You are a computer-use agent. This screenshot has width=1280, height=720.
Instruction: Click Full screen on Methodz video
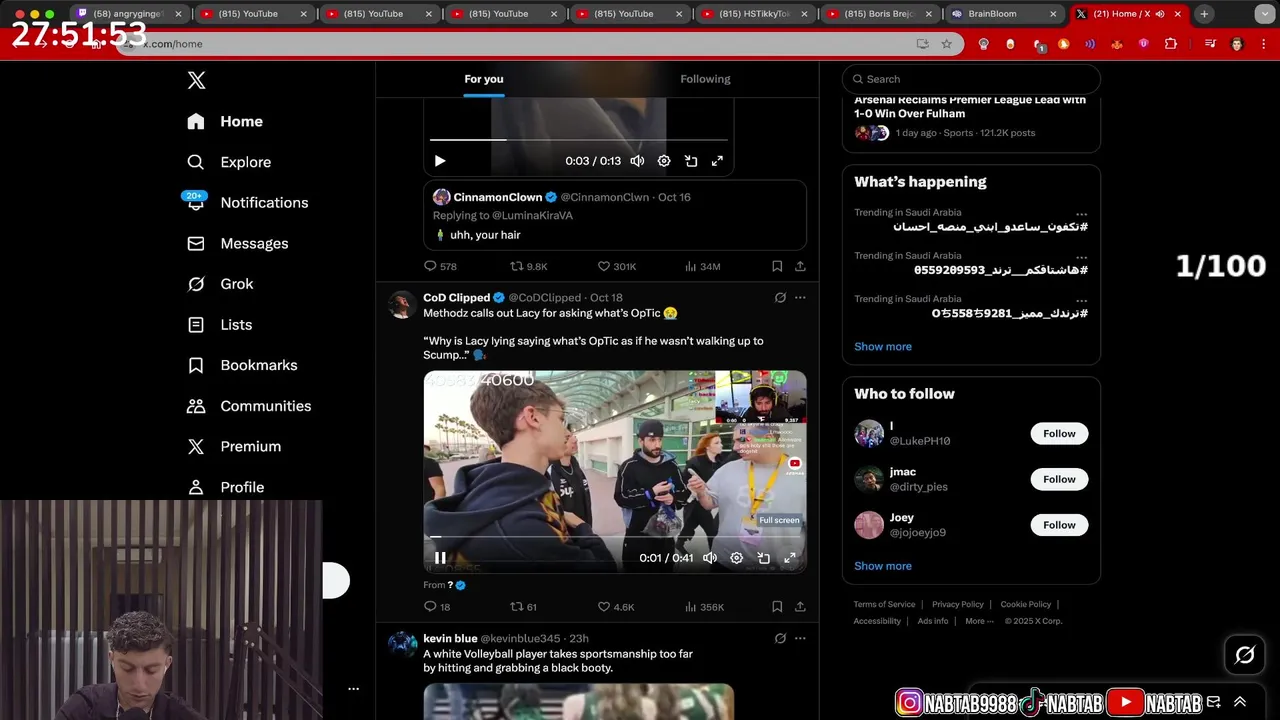coord(790,558)
